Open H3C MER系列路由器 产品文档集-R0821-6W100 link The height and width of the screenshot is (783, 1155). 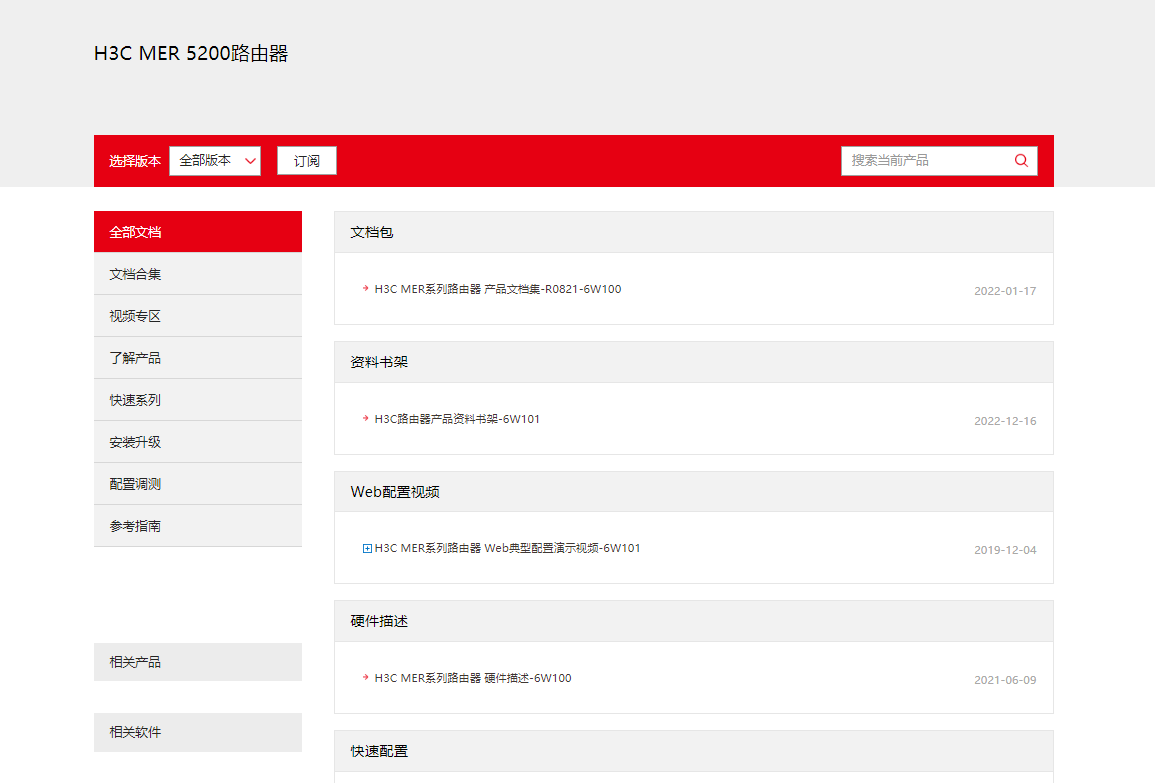pyautogui.click(x=498, y=289)
